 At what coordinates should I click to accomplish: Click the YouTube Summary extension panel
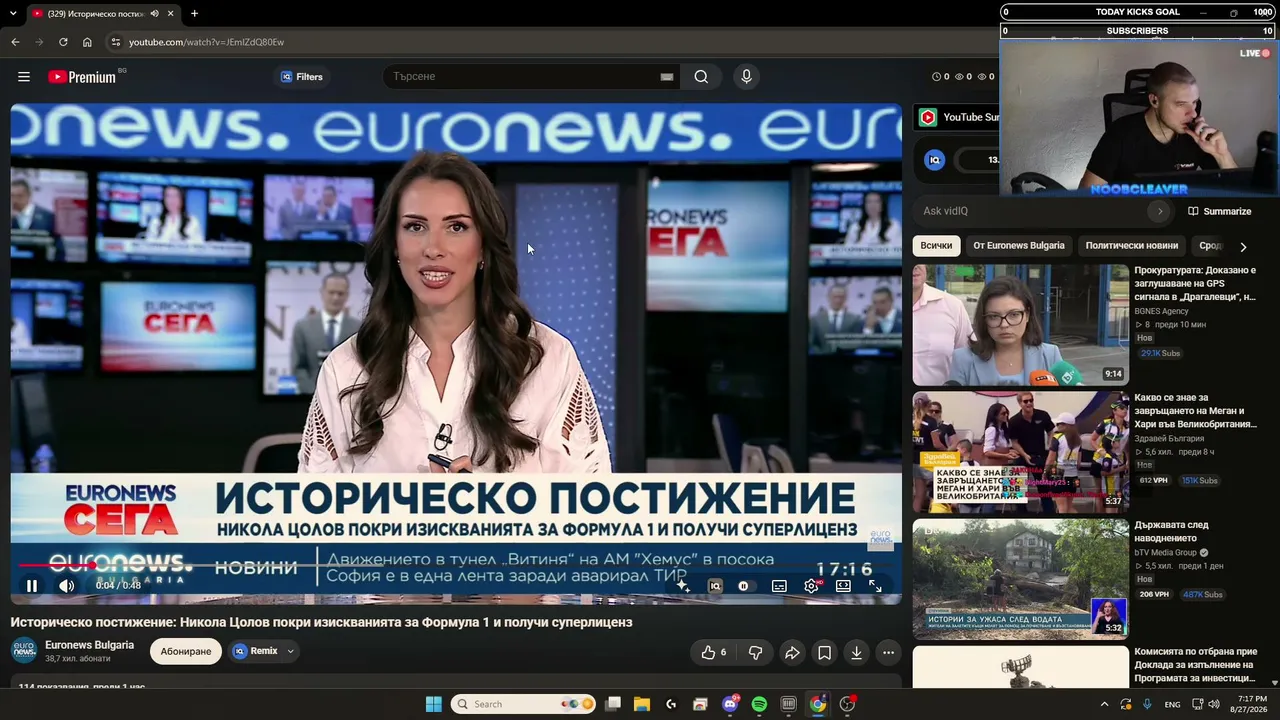tap(958, 117)
